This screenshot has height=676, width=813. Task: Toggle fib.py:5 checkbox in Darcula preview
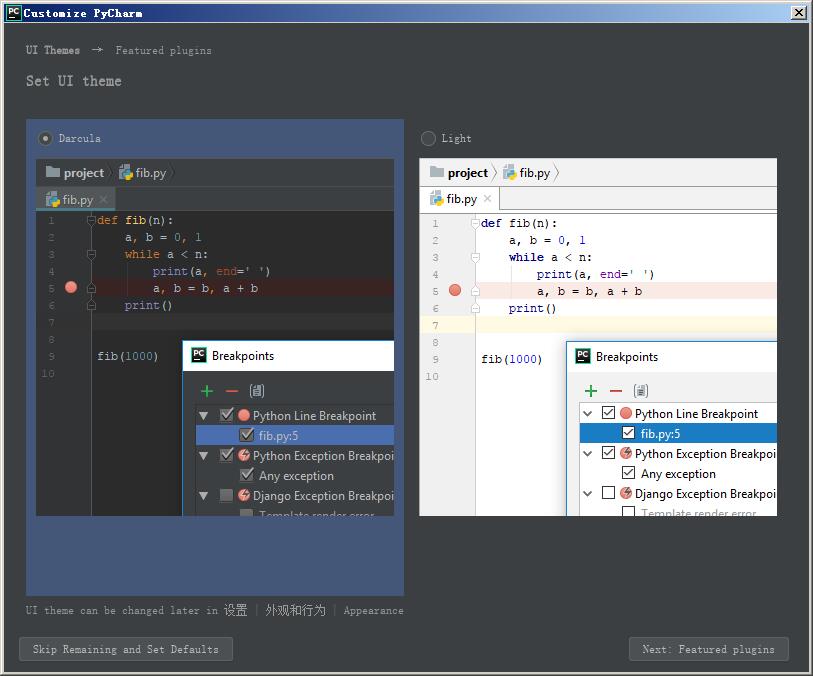point(247,434)
